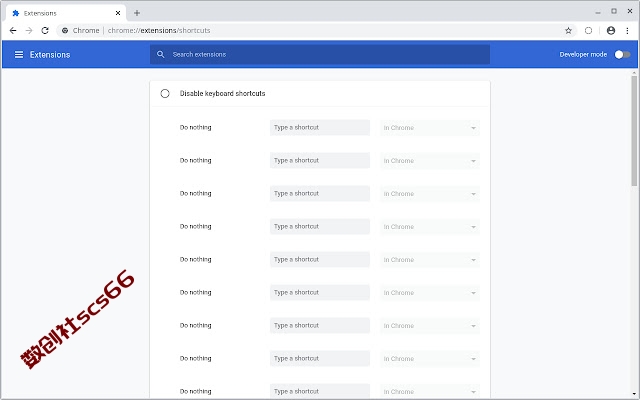Open the third row's In Chrome dropdown

[x=430, y=194]
